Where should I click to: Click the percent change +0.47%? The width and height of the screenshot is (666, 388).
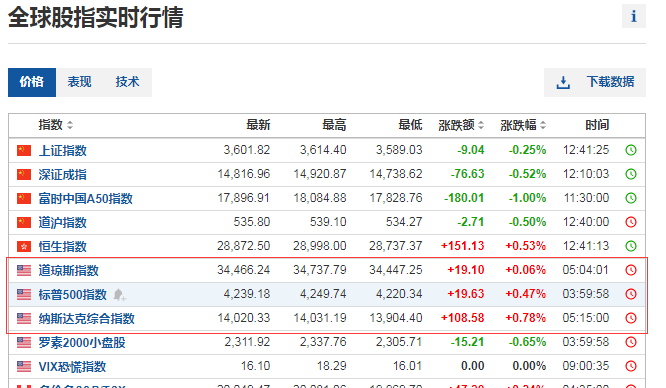(x=525, y=294)
